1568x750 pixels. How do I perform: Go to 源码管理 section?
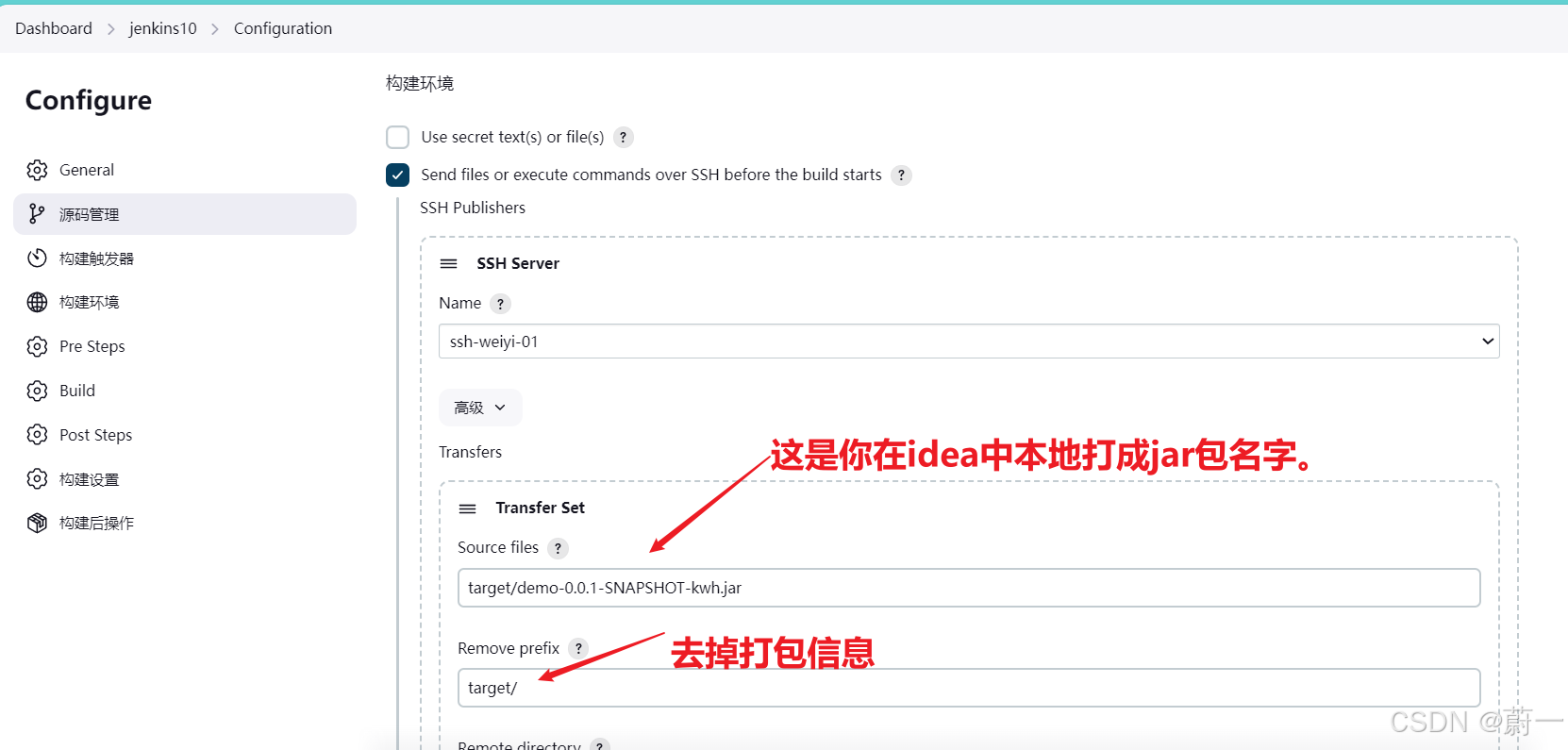[185, 214]
